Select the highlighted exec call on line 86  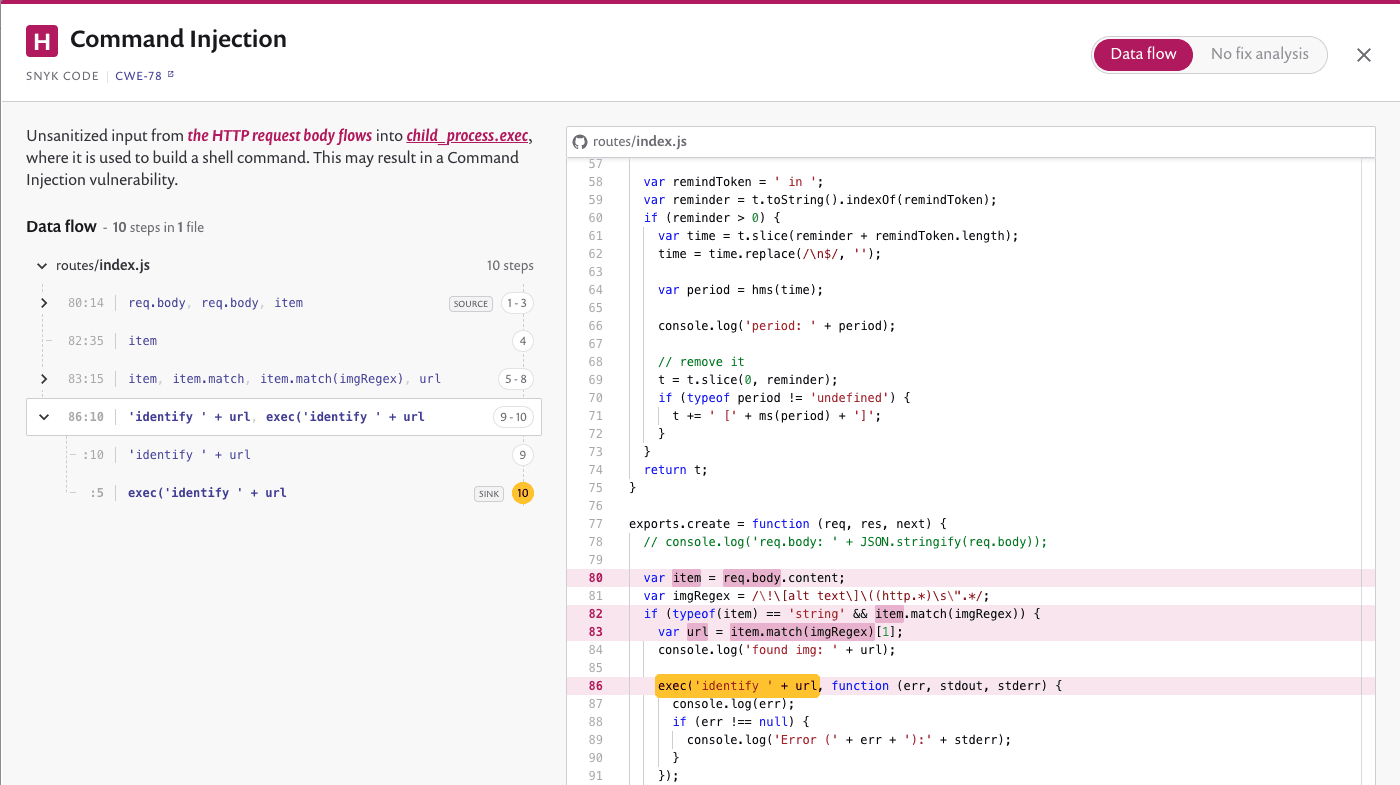pos(738,685)
